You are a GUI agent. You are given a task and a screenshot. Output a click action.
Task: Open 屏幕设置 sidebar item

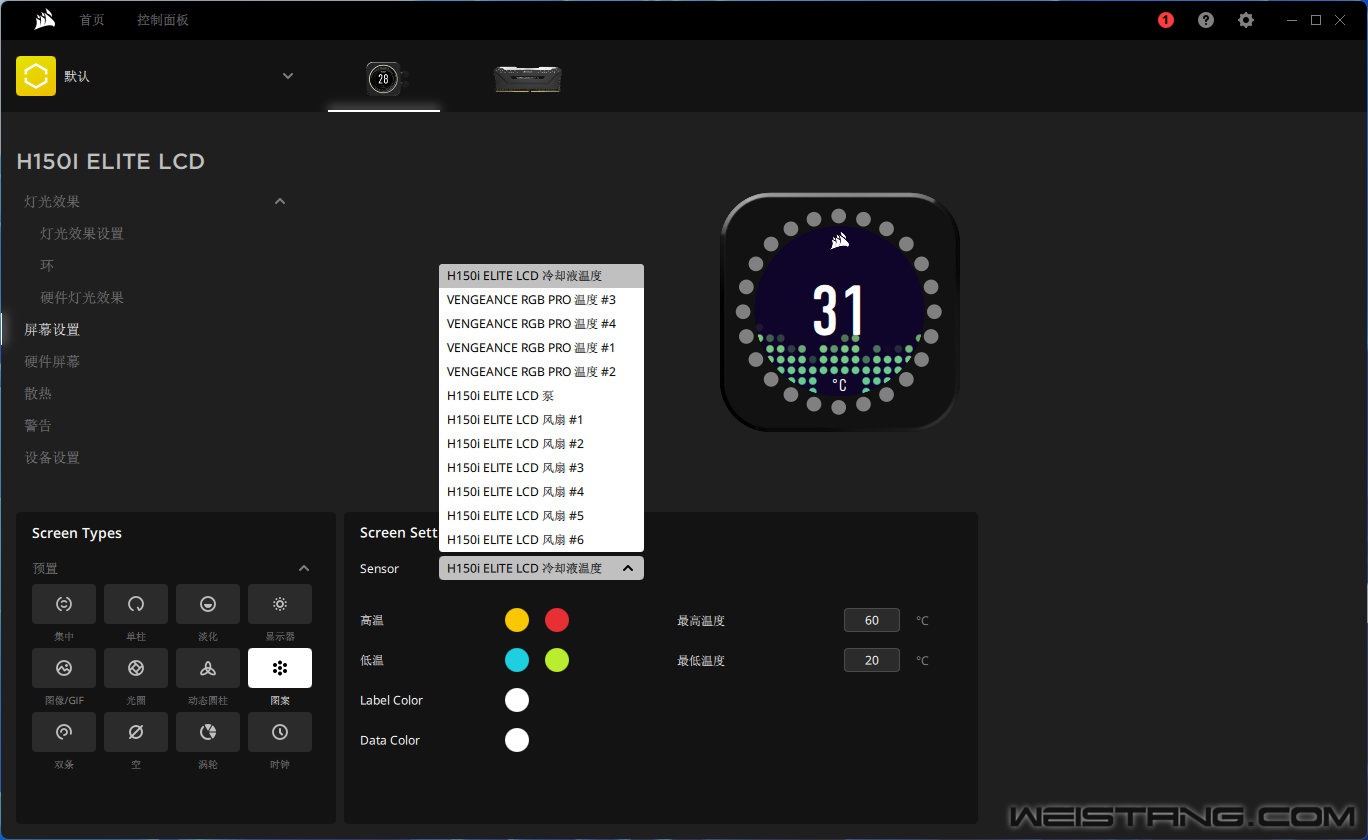[x=52, y=330]
